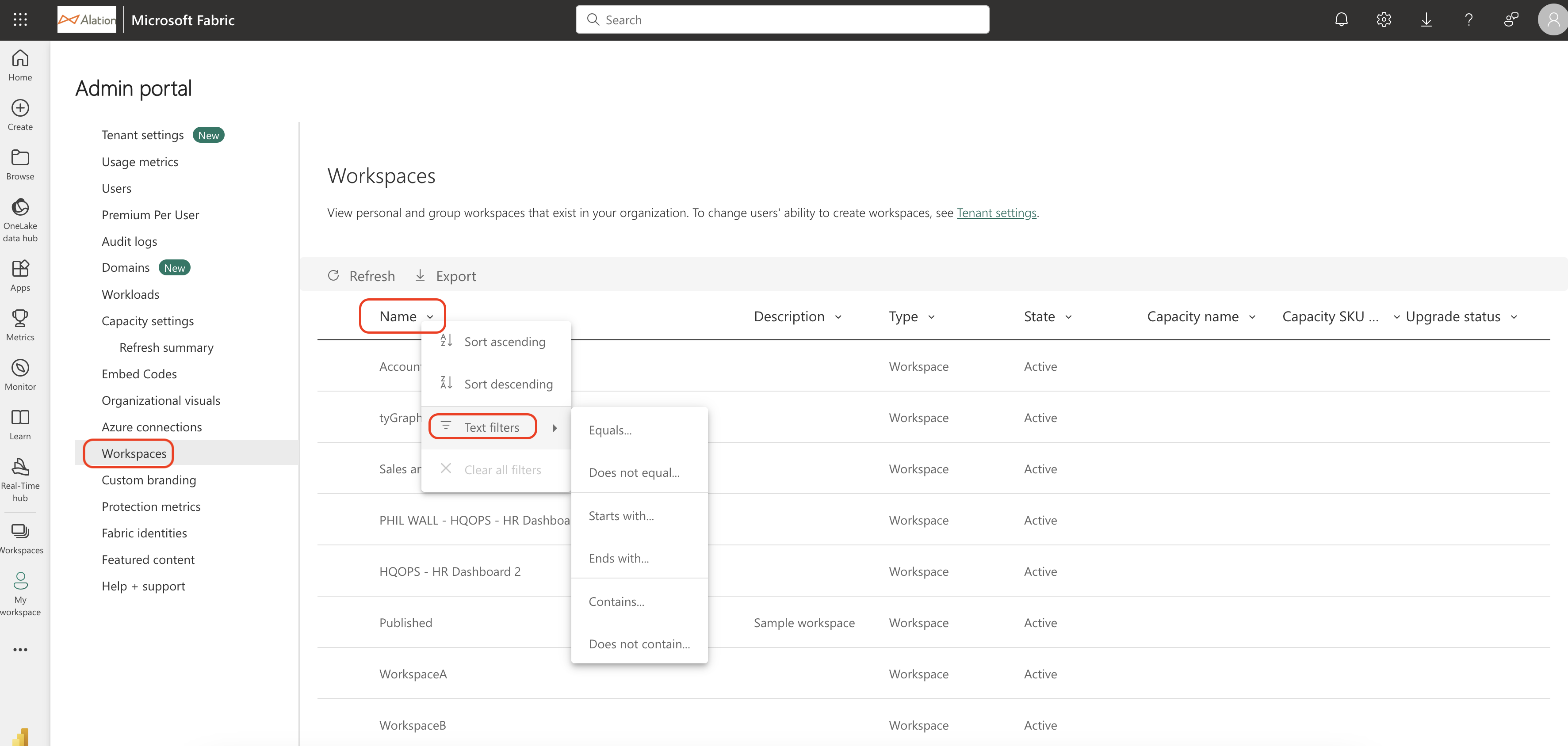Open Embed Codes in admin menu
Screen dimensions: 1568x746
[x=139, y=374]
